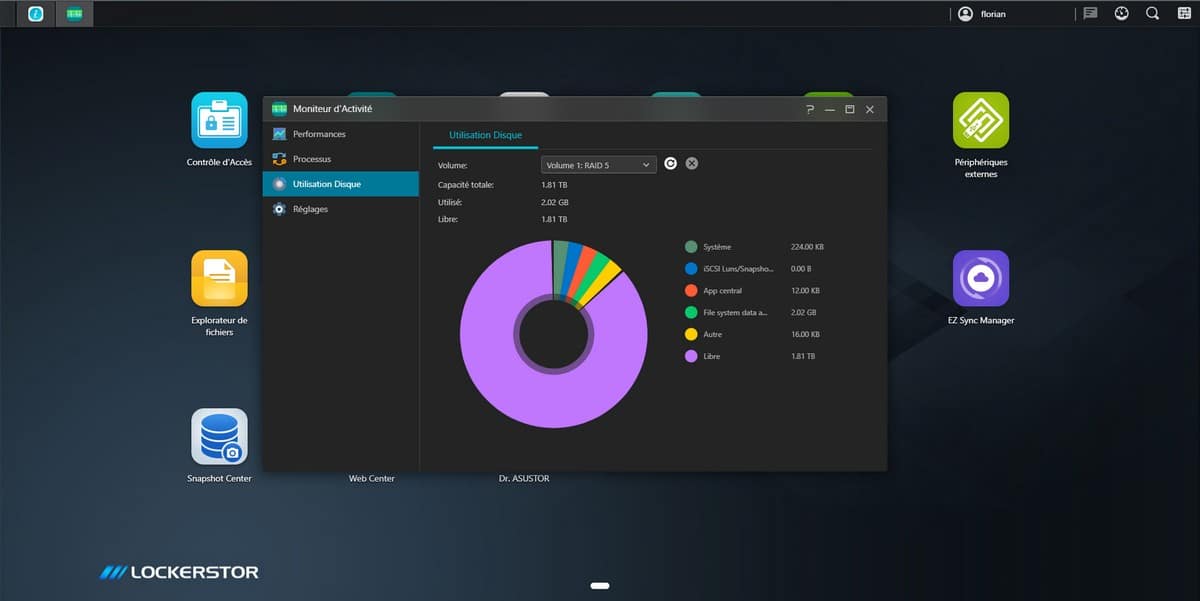Launch the EZ Sync Manager app

tap(981, 278)
